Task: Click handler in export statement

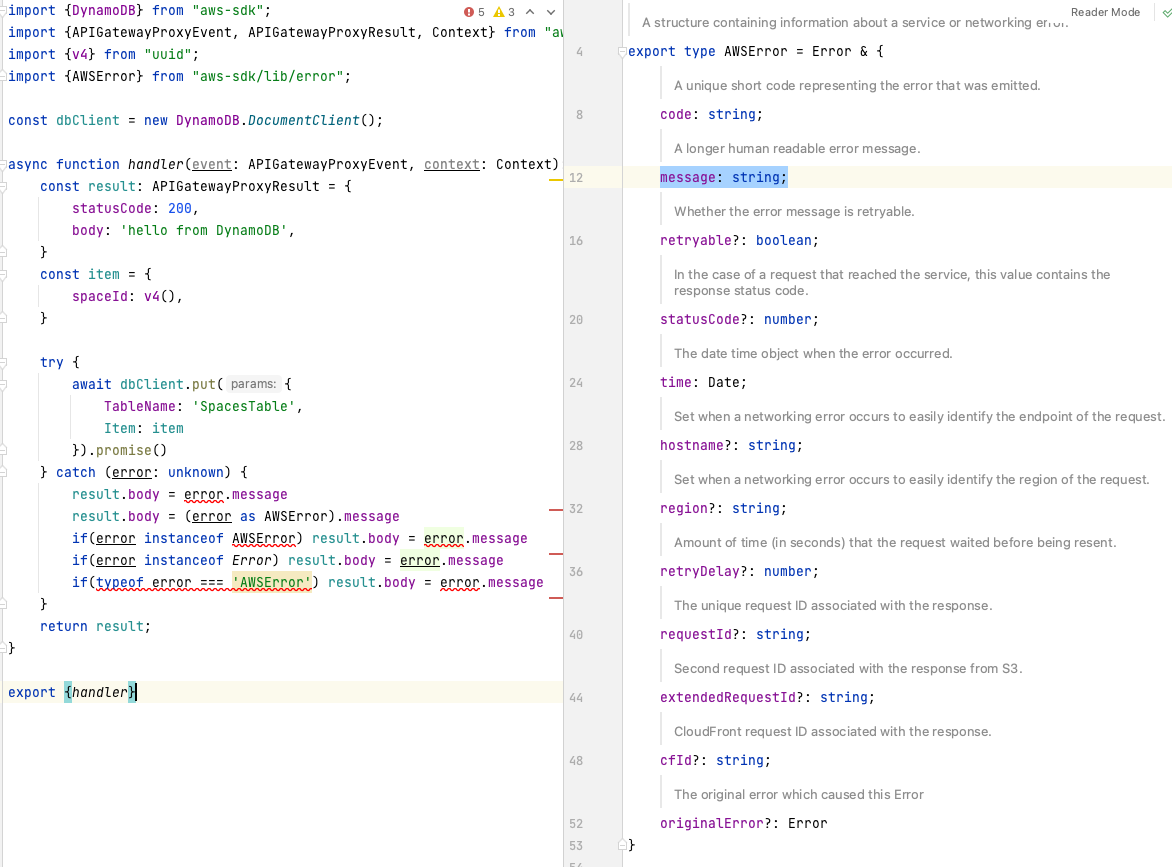Action: tap(100, 693)
